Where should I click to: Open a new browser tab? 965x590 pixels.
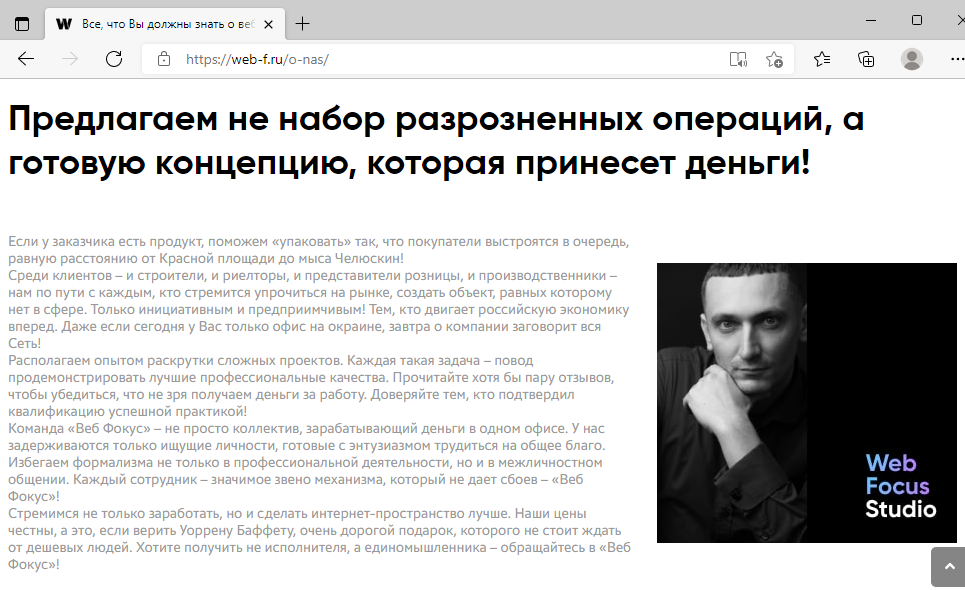pos(302,24)
